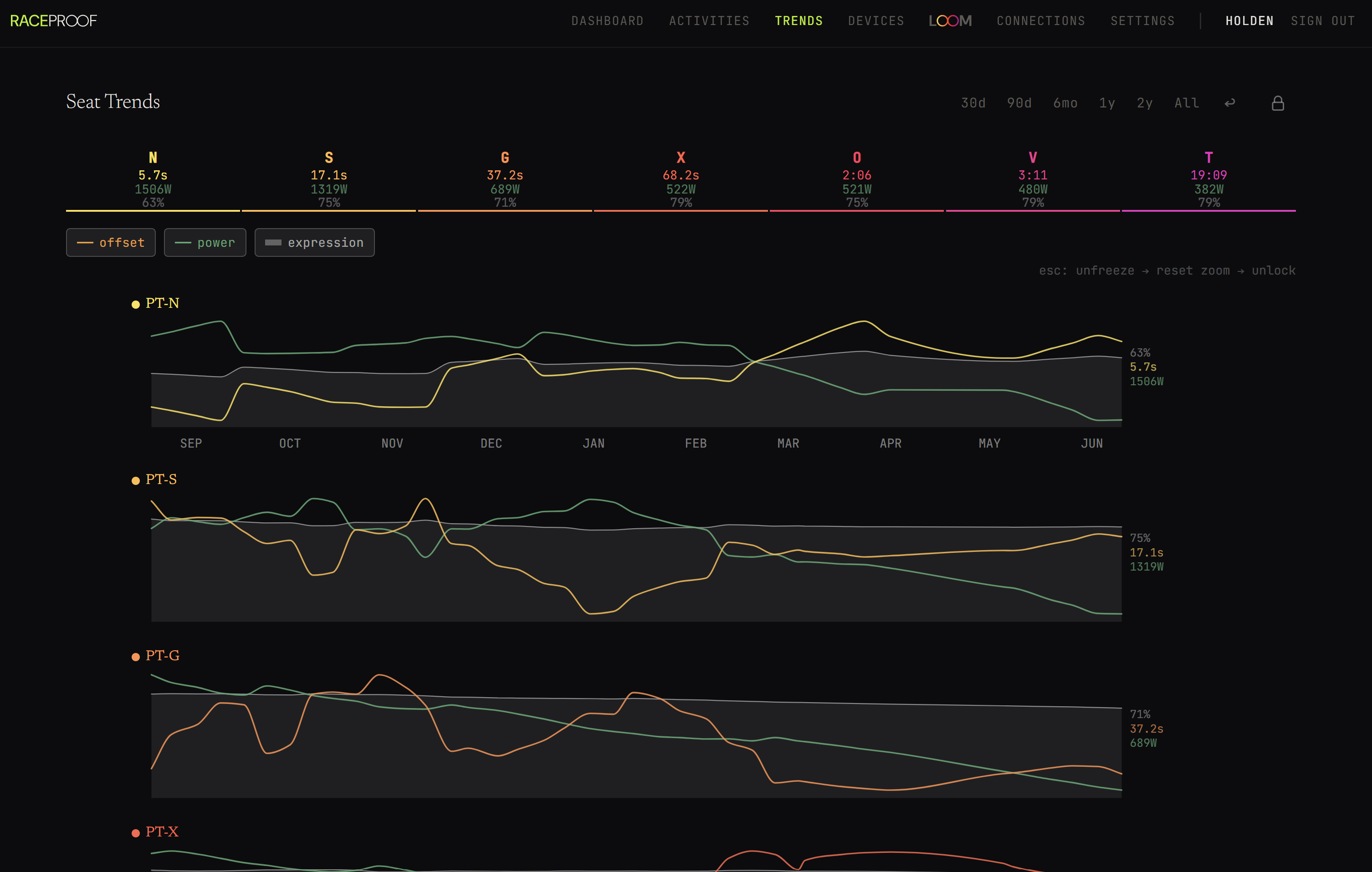Toggle the offset series
The height and width of the screenshot is (872, 1372).
111,243
